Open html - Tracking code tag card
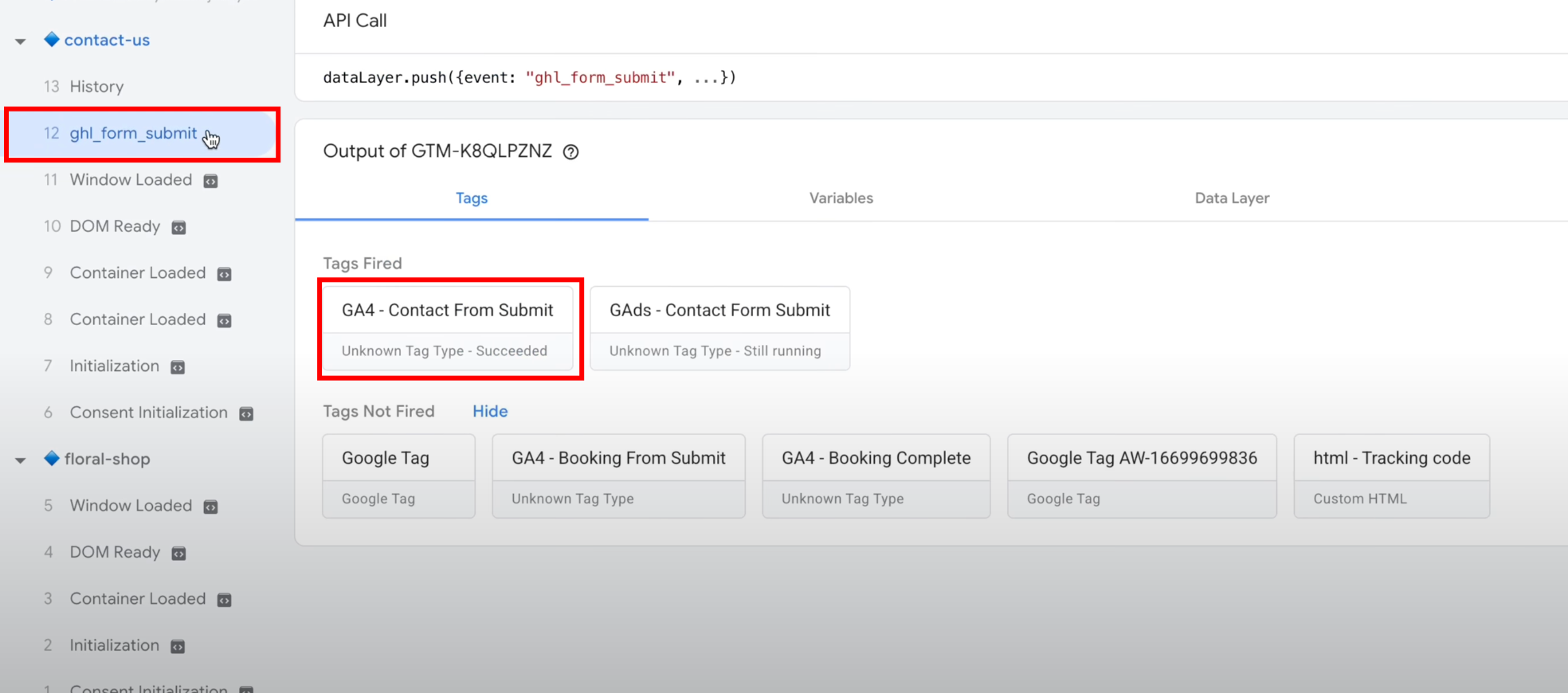This screenshot has height=693, width=1568. point(1391,476)
